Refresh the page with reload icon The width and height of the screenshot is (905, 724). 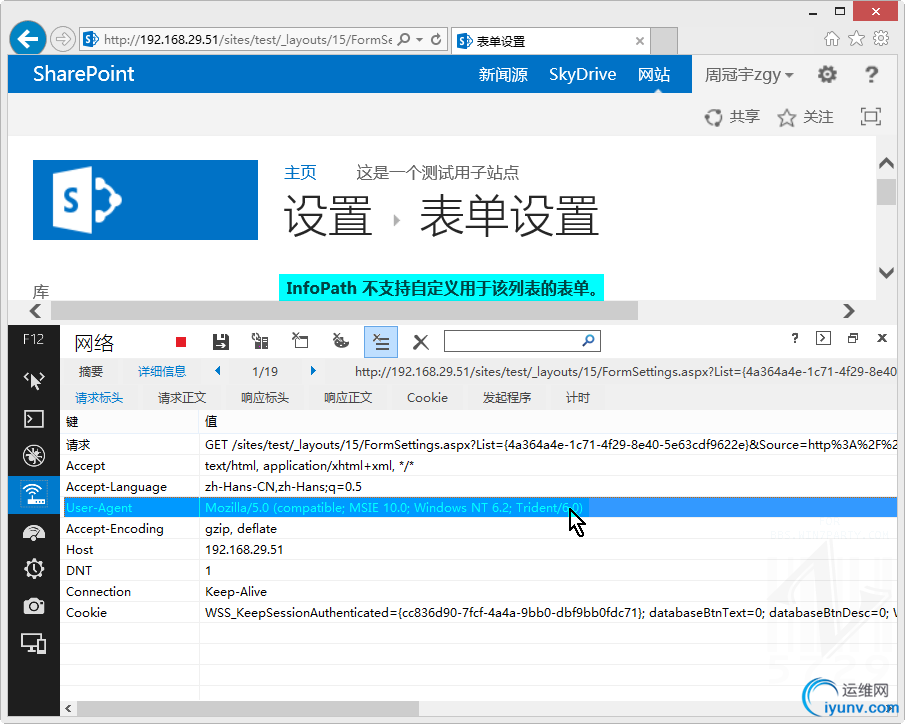pyautogui.click(x=436, y=39)
